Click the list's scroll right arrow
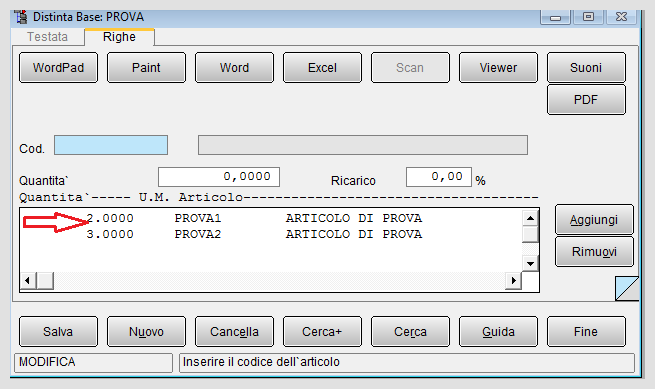This screenshot has height=389, width=655. 513,280
